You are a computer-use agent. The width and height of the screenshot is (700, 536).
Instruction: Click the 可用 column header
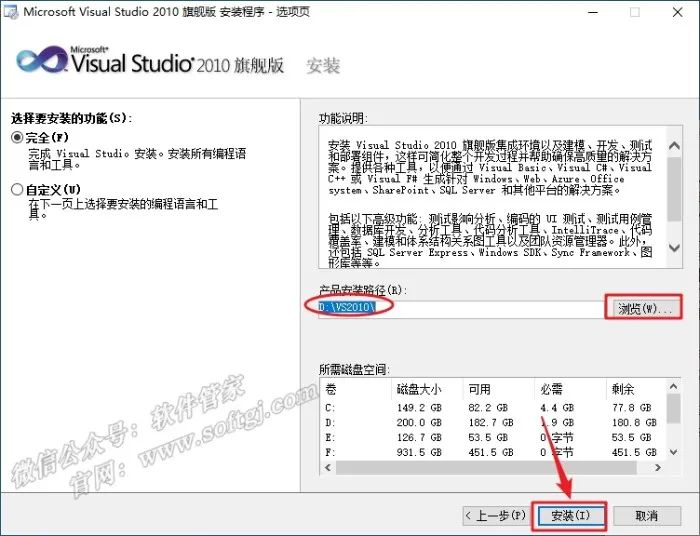point(499,389)
